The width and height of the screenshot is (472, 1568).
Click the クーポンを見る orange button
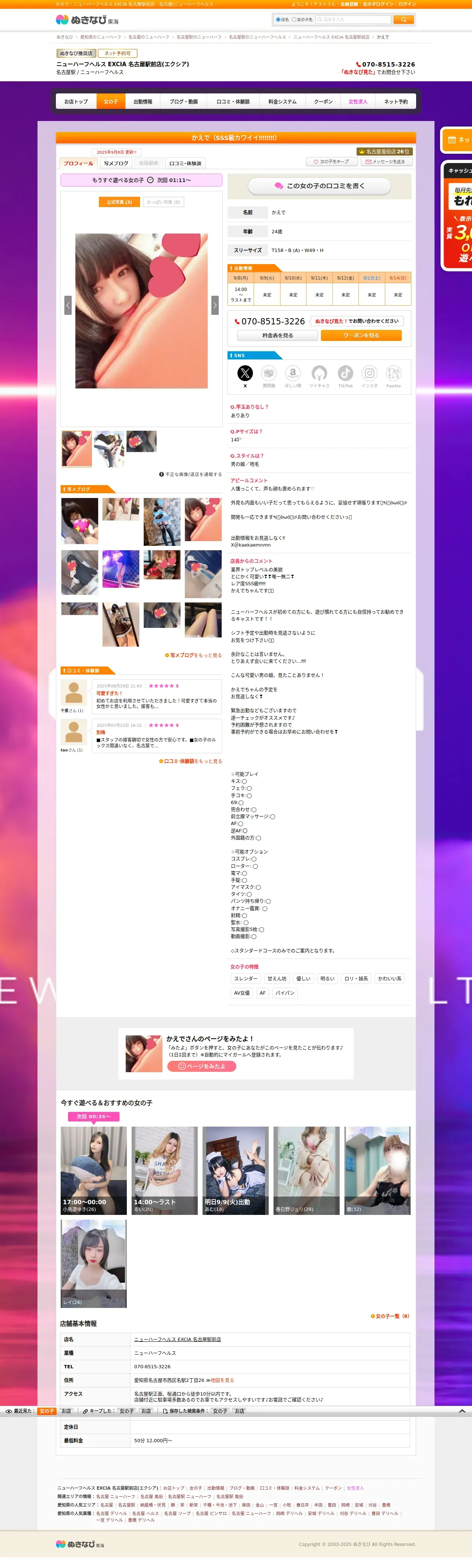361,335
